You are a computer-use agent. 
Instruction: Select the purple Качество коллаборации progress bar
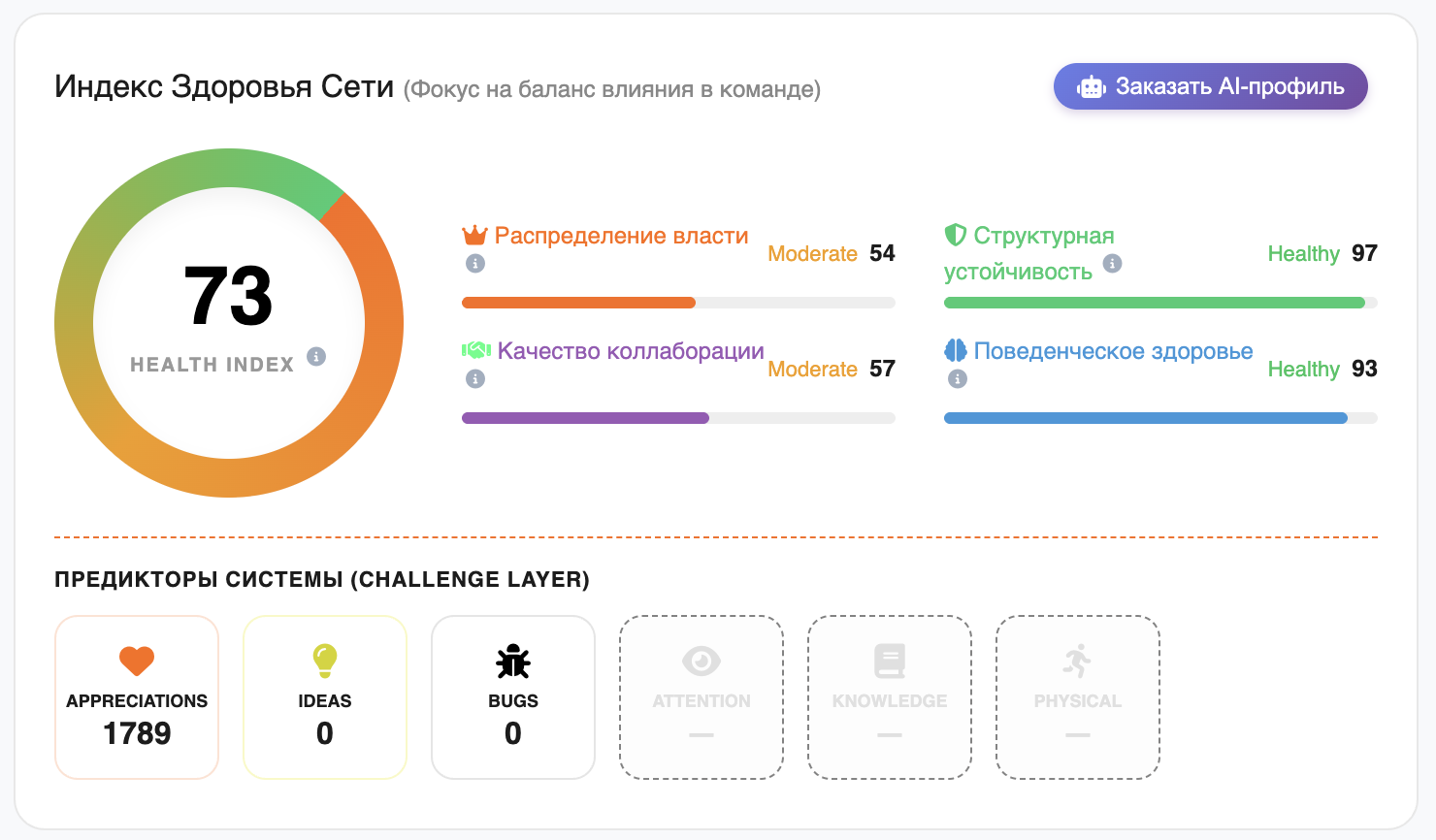click(x=678, y=418)
